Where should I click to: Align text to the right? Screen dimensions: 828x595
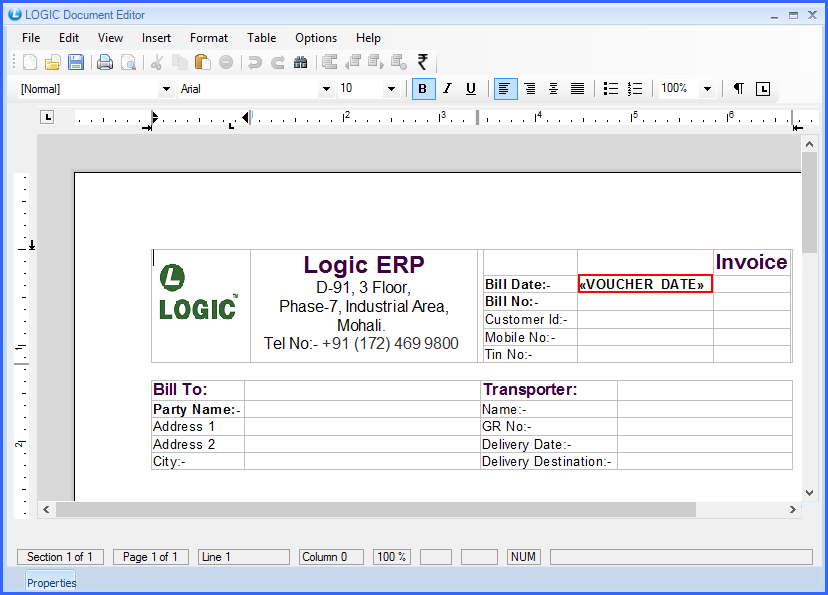(530, 89)
